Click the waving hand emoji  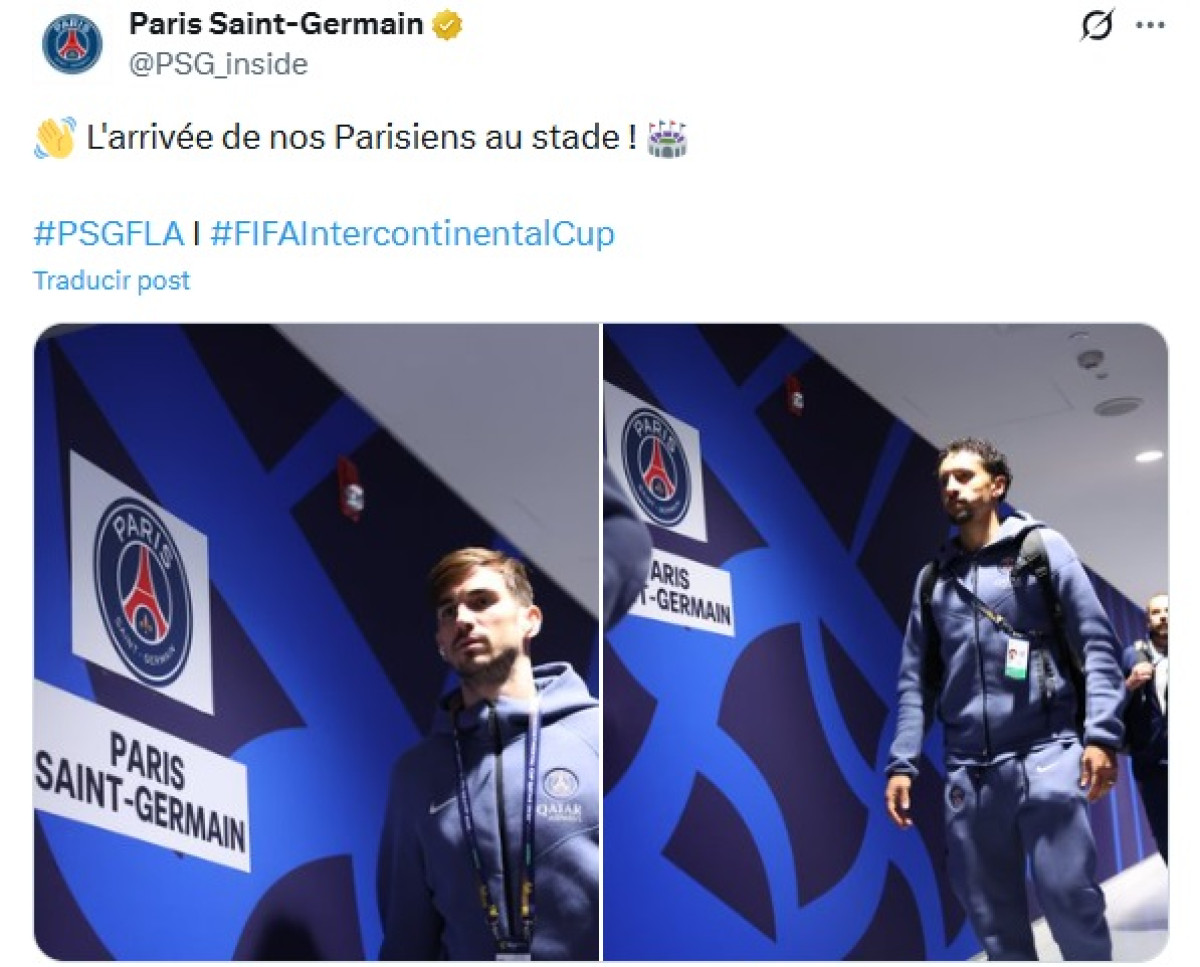(x=54, y=138)
